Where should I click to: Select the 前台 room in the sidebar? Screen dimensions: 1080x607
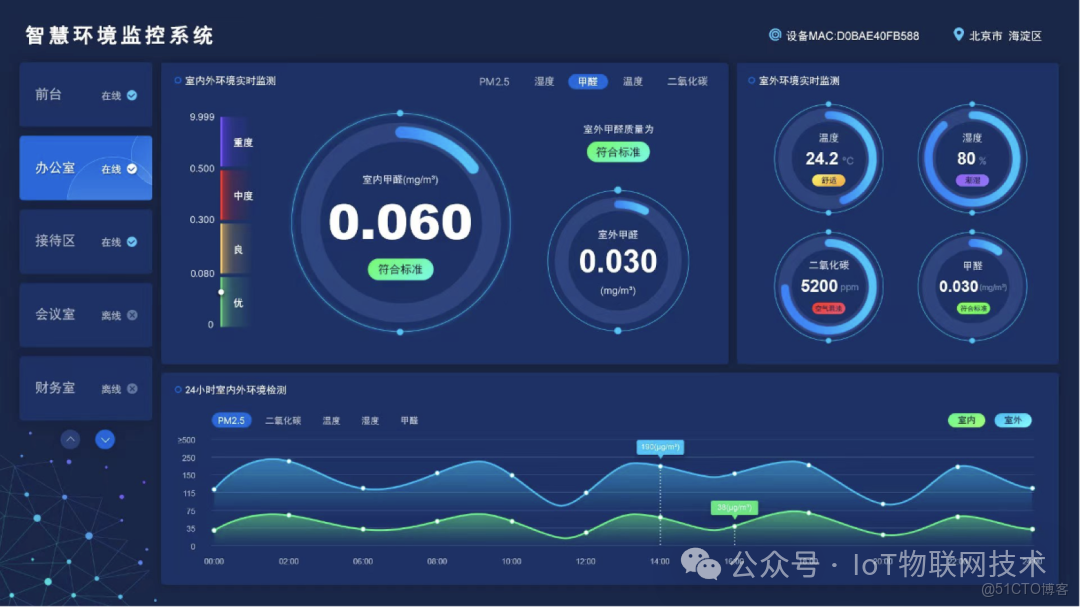coord(85,94)
